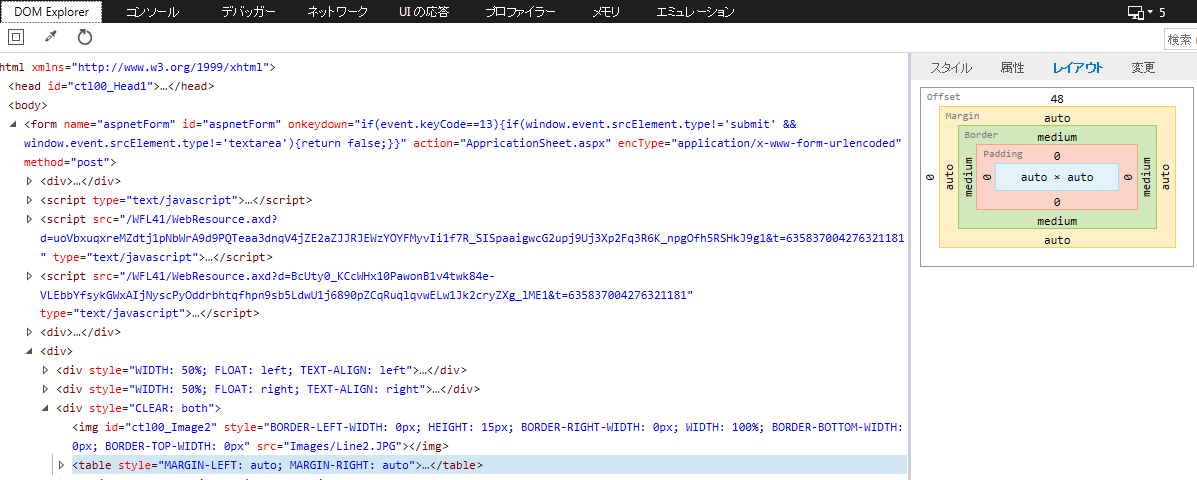
Task: Click the document mode number 5
Action: tap(1162, 12)
